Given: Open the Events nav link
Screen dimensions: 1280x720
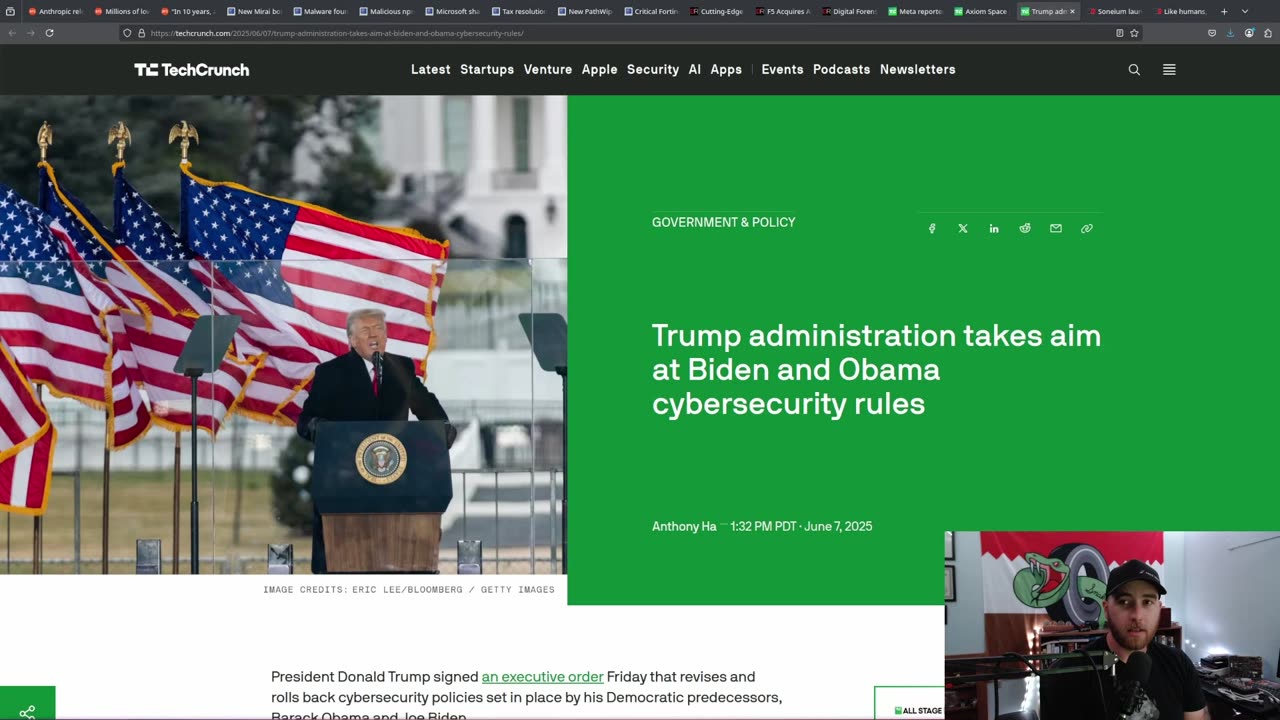Looking at the screenshot, I should tap(782, 69).
